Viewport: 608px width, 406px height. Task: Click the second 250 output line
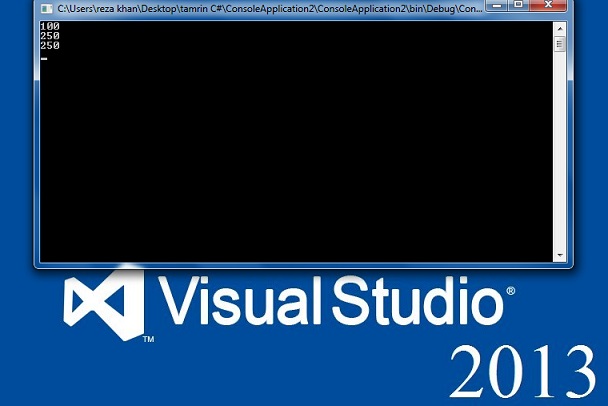coord(50,45)
